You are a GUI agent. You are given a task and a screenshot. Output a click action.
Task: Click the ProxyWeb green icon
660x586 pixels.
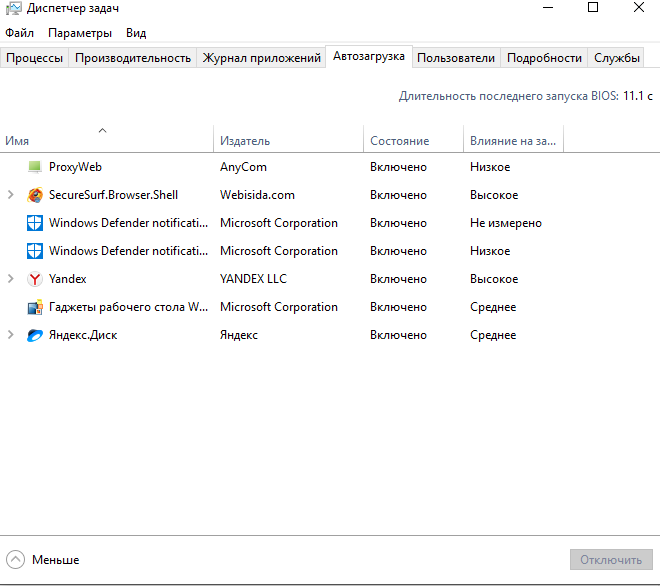tap(35, 167)
